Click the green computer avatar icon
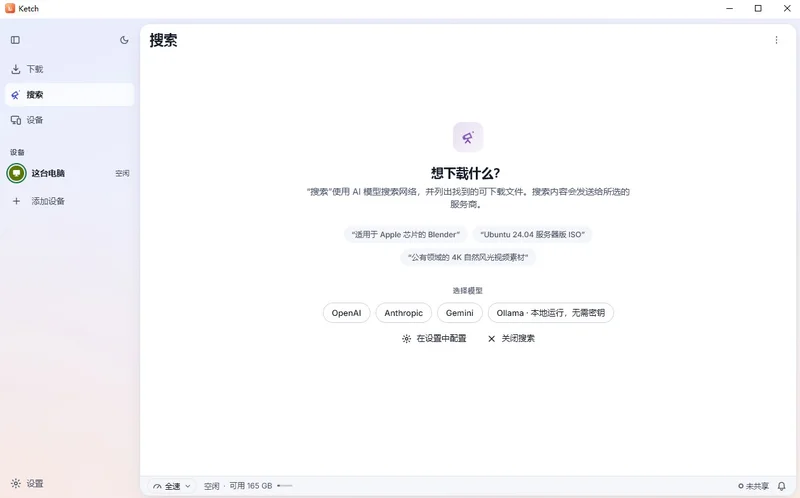 coord(16,173)
